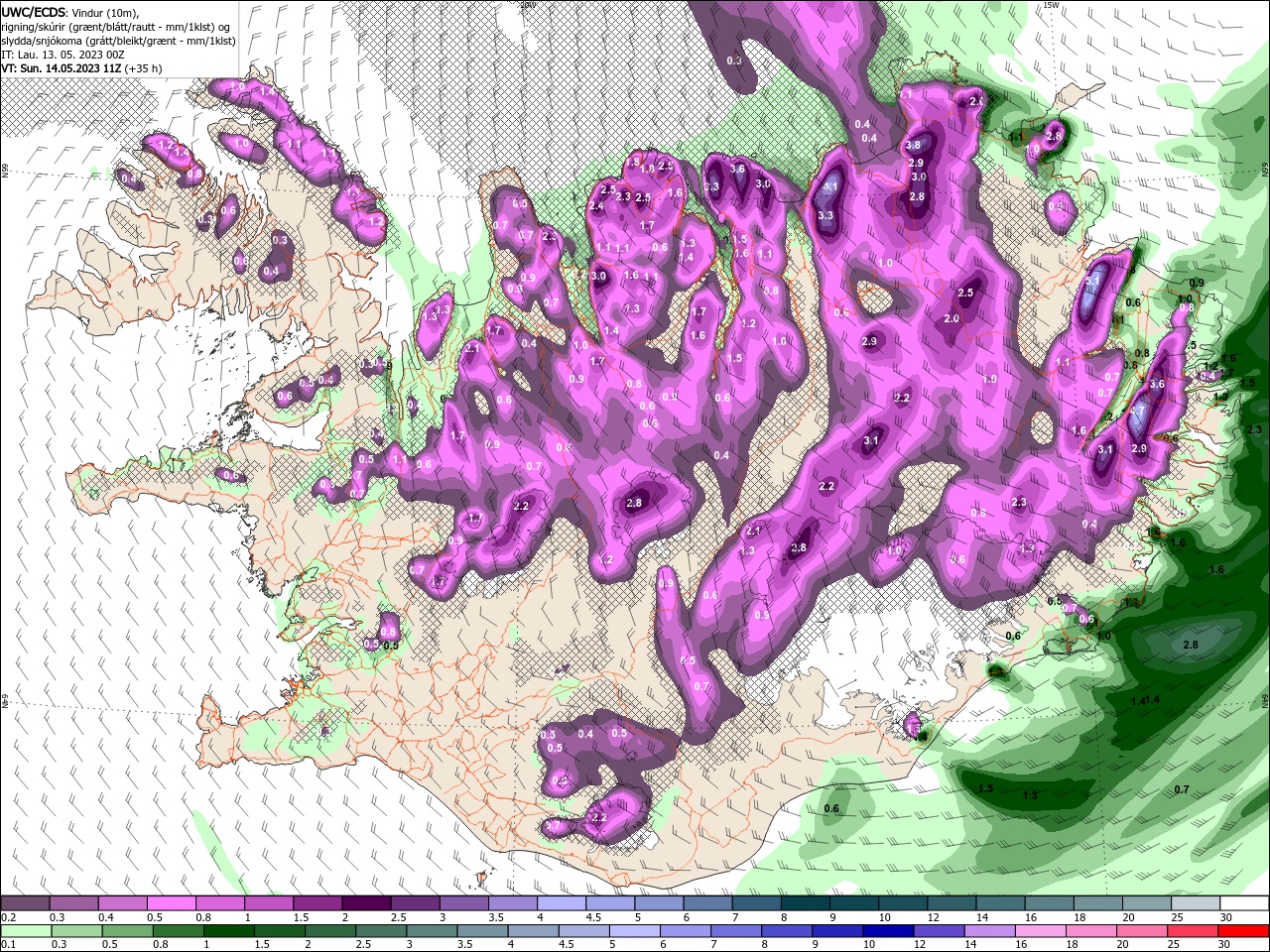Pick the light violet rain swatch between 14 and 16

[990, 931]
